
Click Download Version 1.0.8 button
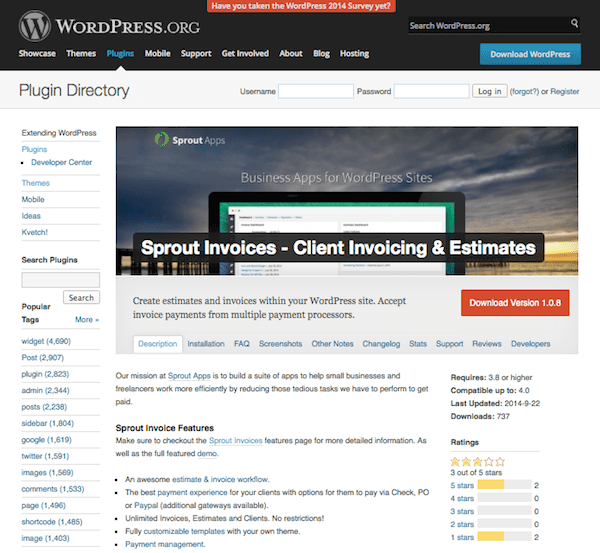pos(515,303)
